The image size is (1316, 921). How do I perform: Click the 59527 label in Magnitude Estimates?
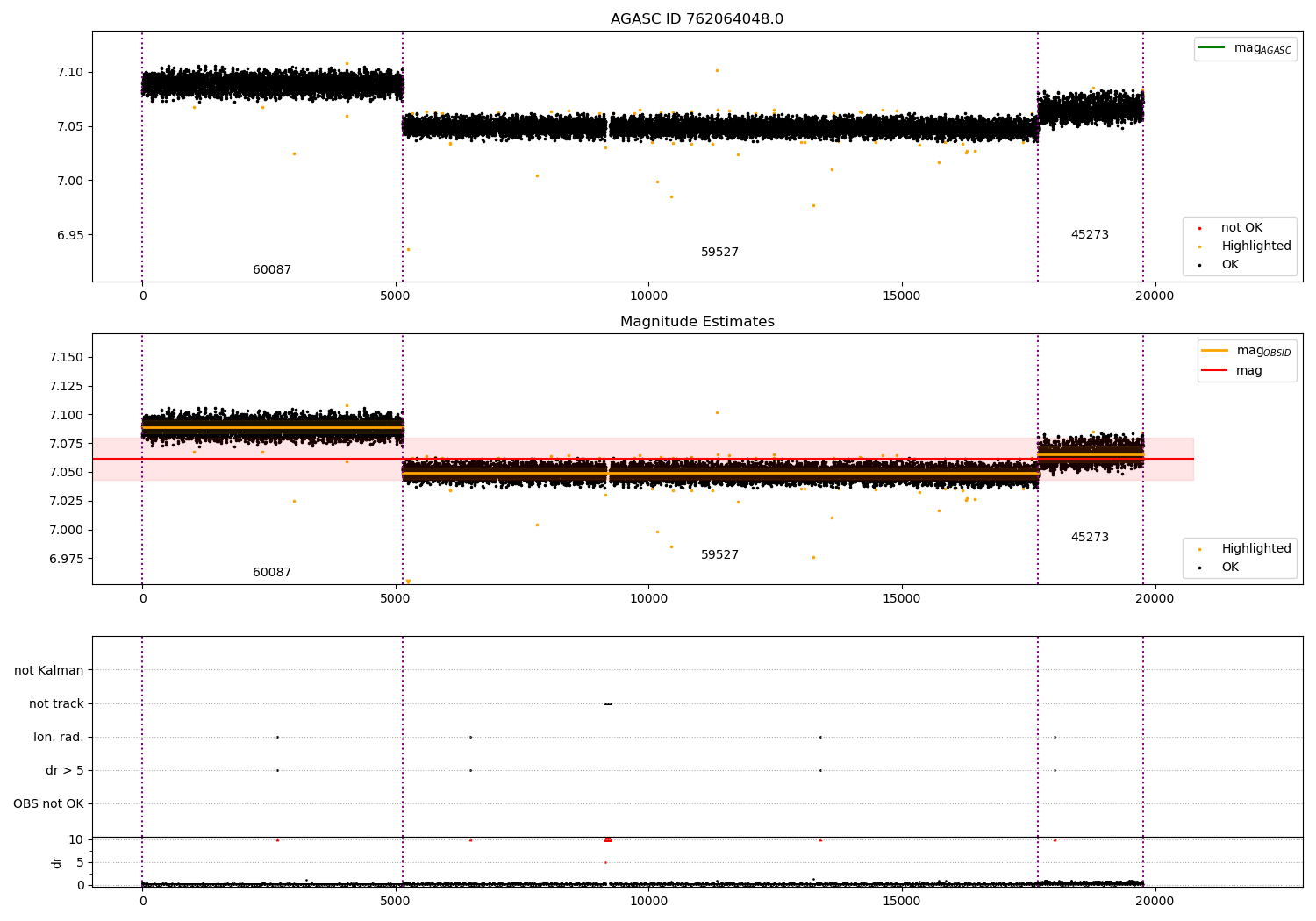tap(719, 555)
